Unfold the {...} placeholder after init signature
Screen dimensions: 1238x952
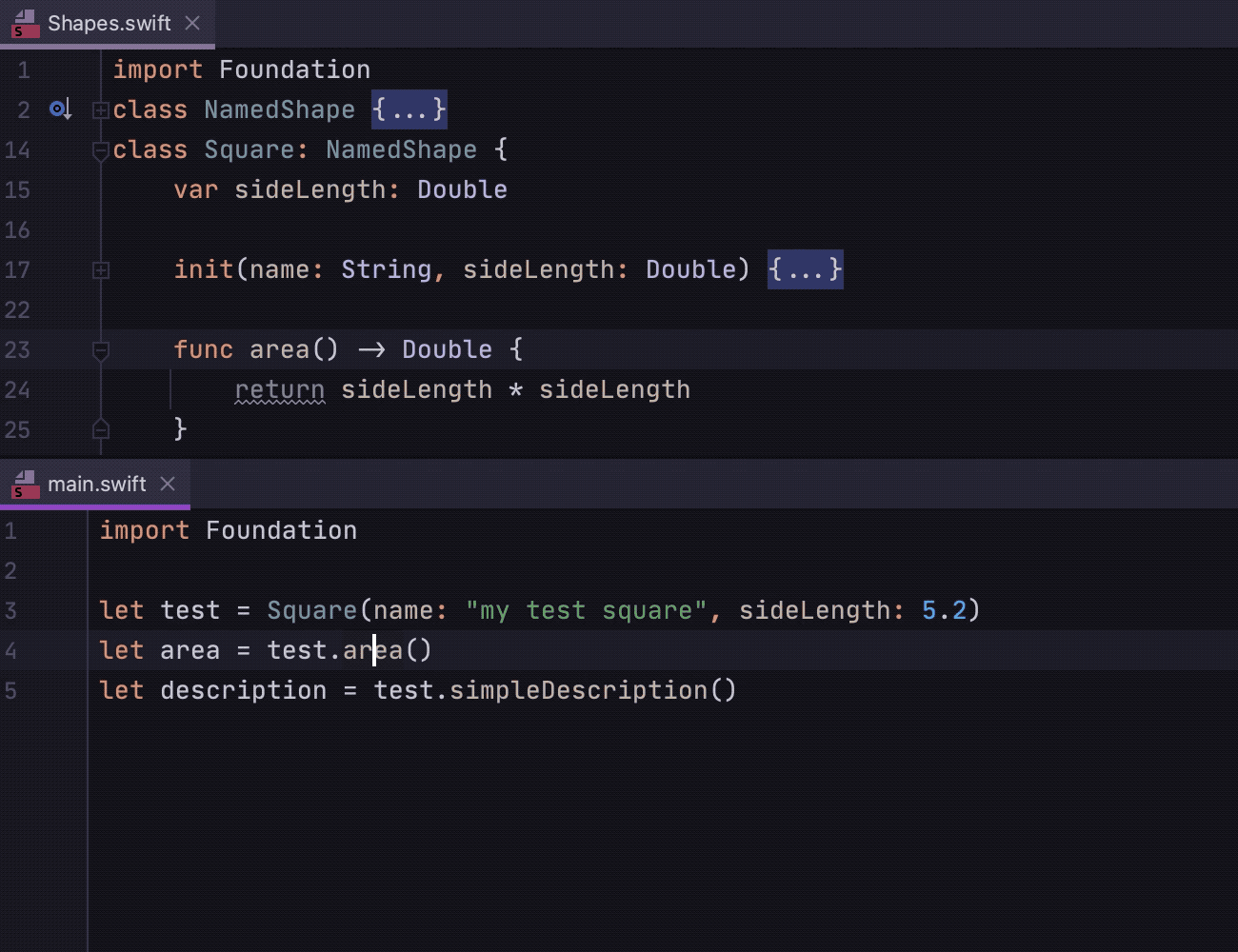[805, 269]
